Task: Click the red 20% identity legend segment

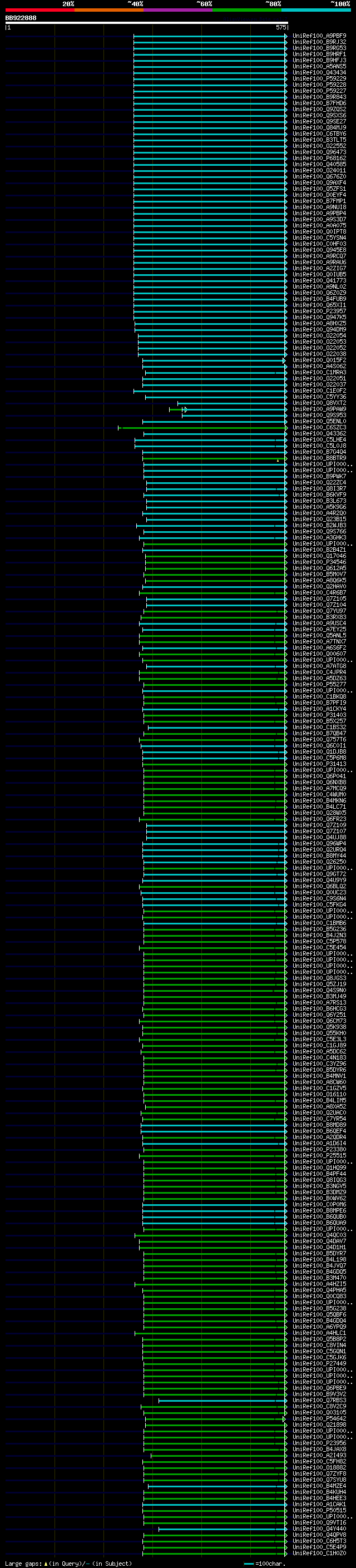Action: (x=39, y=10)
